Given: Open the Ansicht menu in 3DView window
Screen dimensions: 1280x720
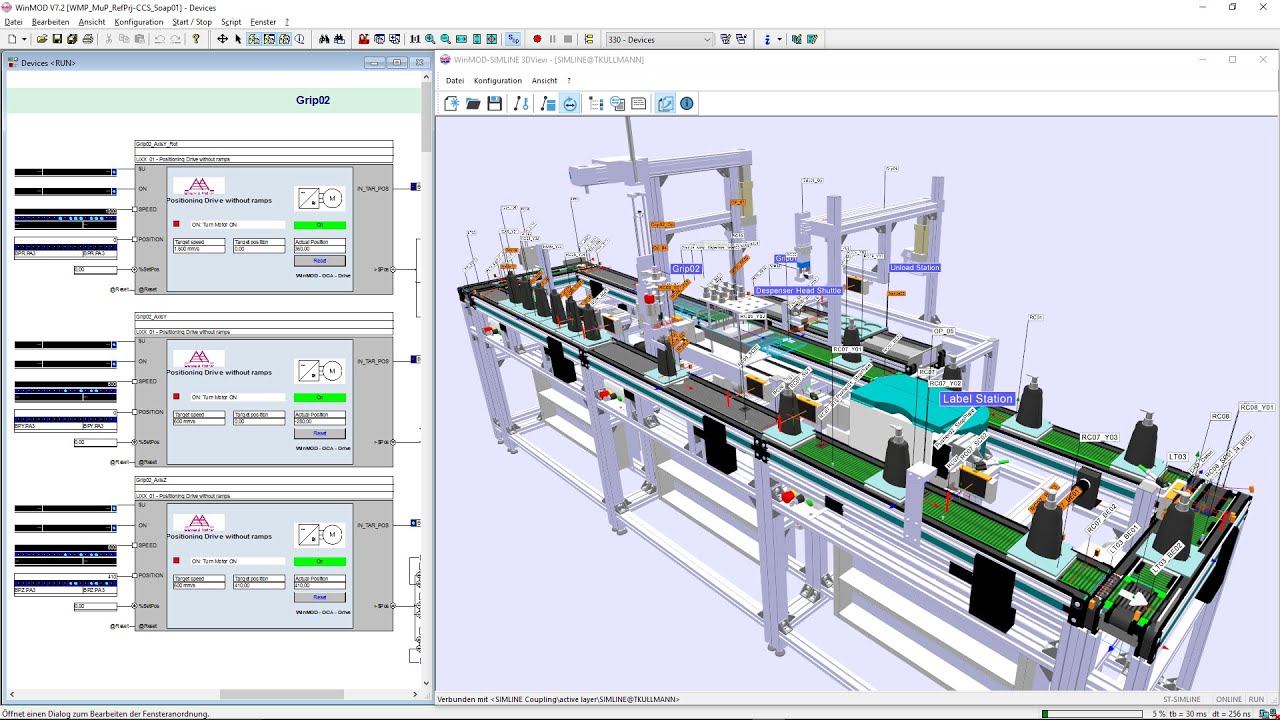Looking at the screenshot, I should pos(544,80).
